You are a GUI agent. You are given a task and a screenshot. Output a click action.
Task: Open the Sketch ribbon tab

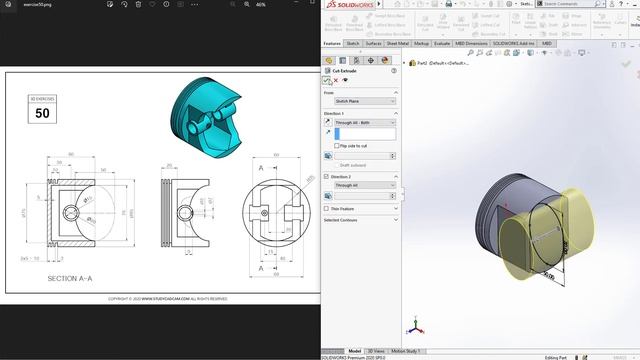click(353, 44)
